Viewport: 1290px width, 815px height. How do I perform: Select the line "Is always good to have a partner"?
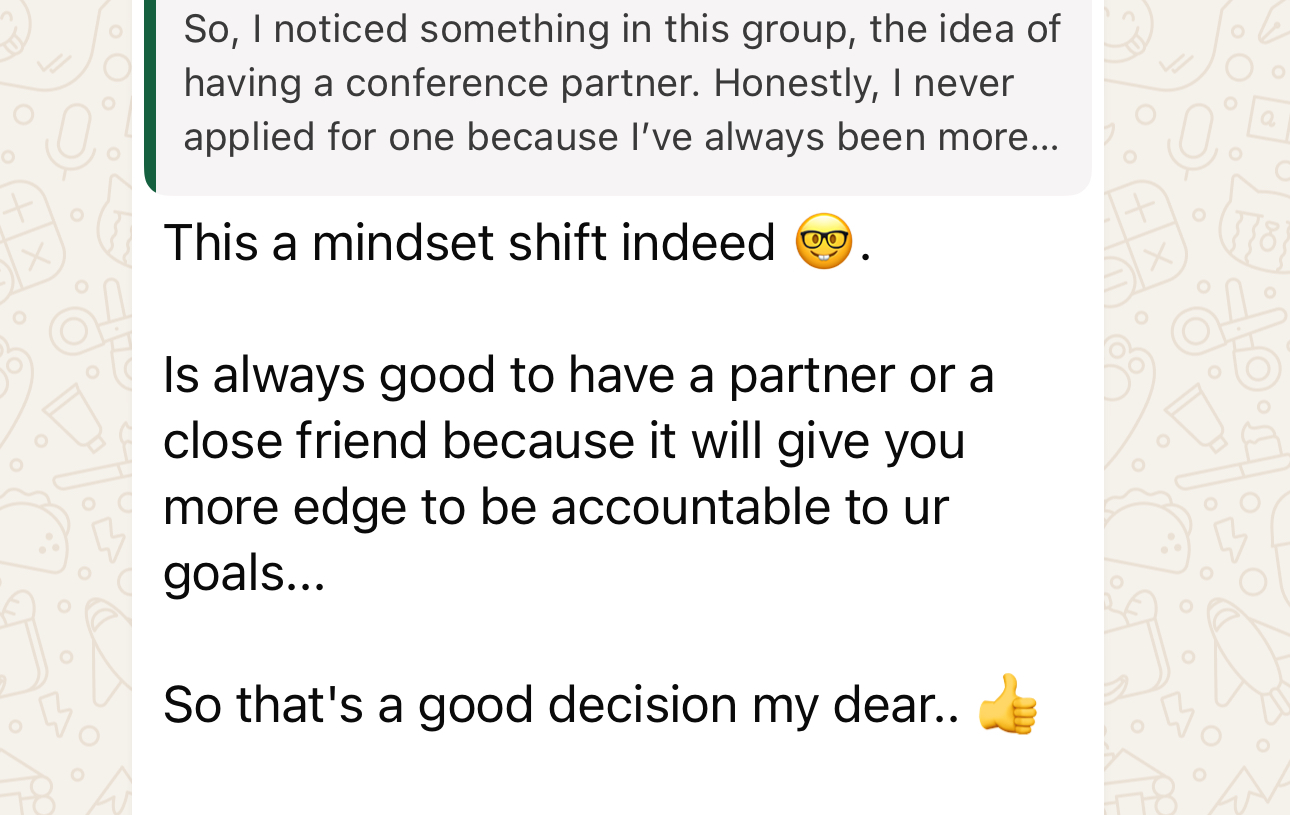click(x=578, y=375)
